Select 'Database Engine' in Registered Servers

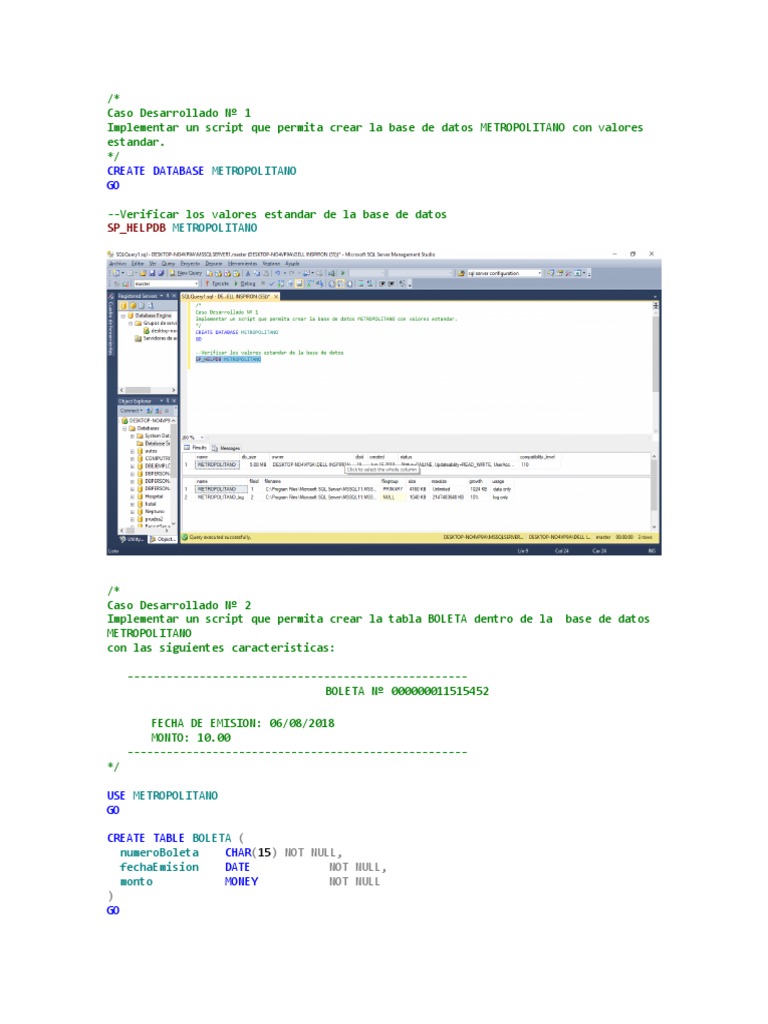point(153,315)
